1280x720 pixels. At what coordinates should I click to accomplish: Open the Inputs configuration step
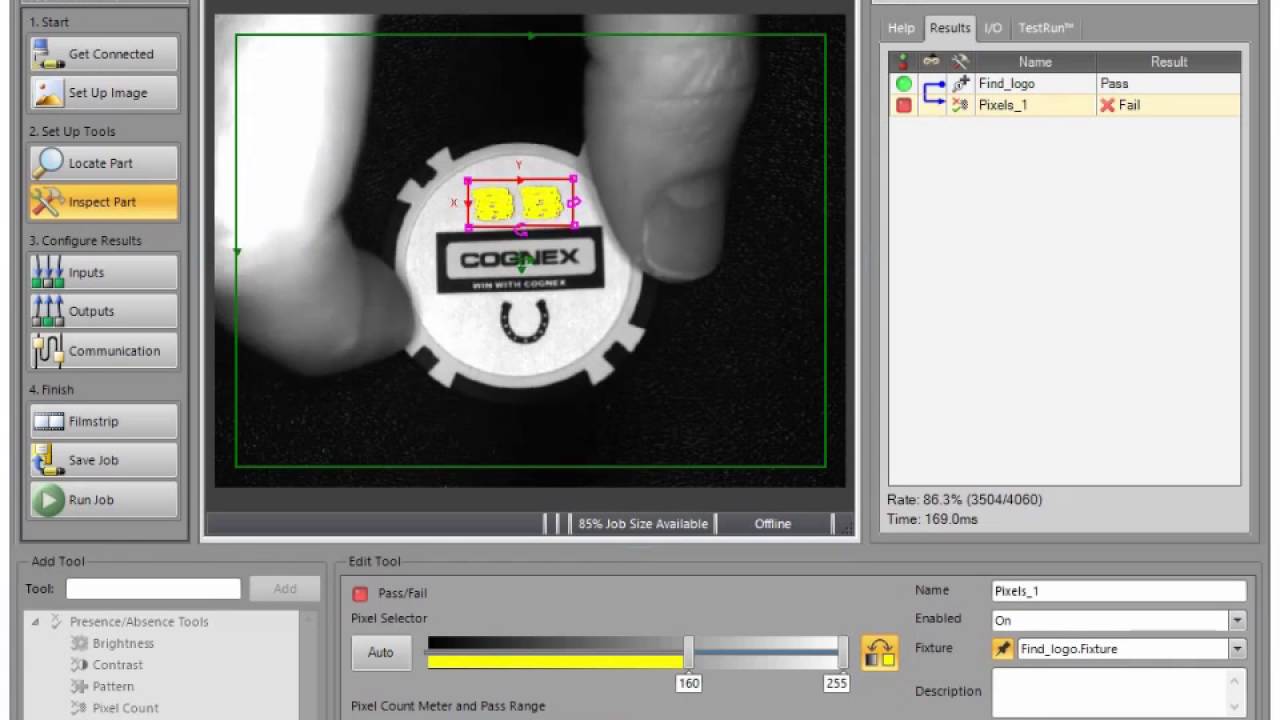104,272
